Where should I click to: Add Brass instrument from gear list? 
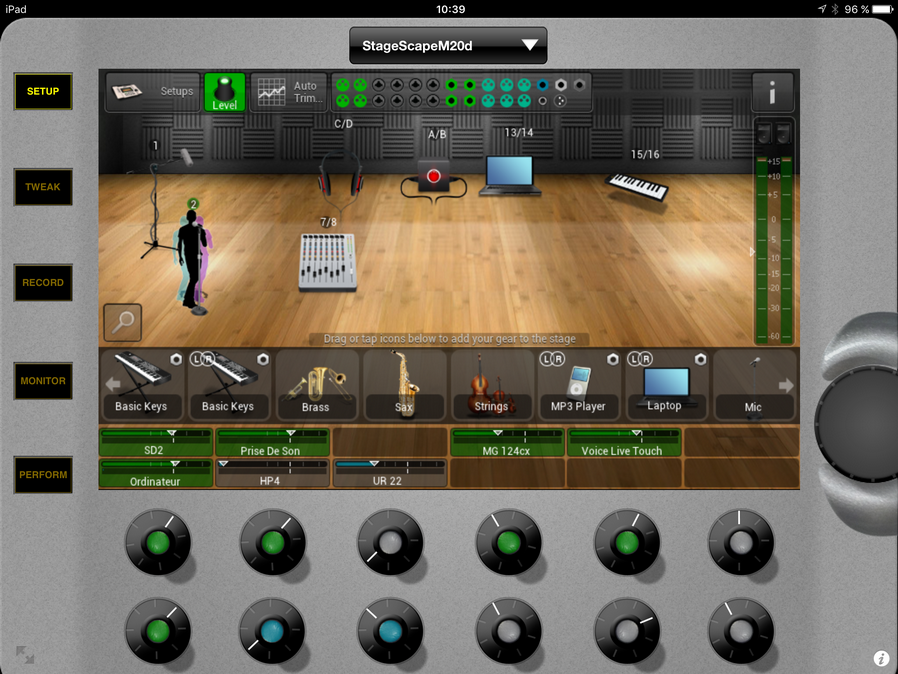pos(317,384)
